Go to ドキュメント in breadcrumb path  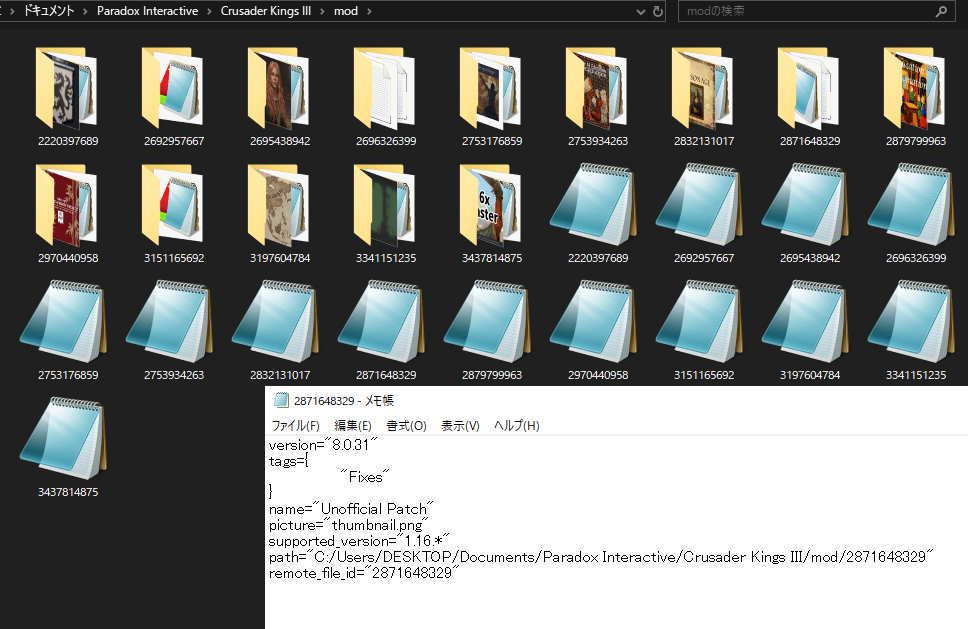click(49, 11)
